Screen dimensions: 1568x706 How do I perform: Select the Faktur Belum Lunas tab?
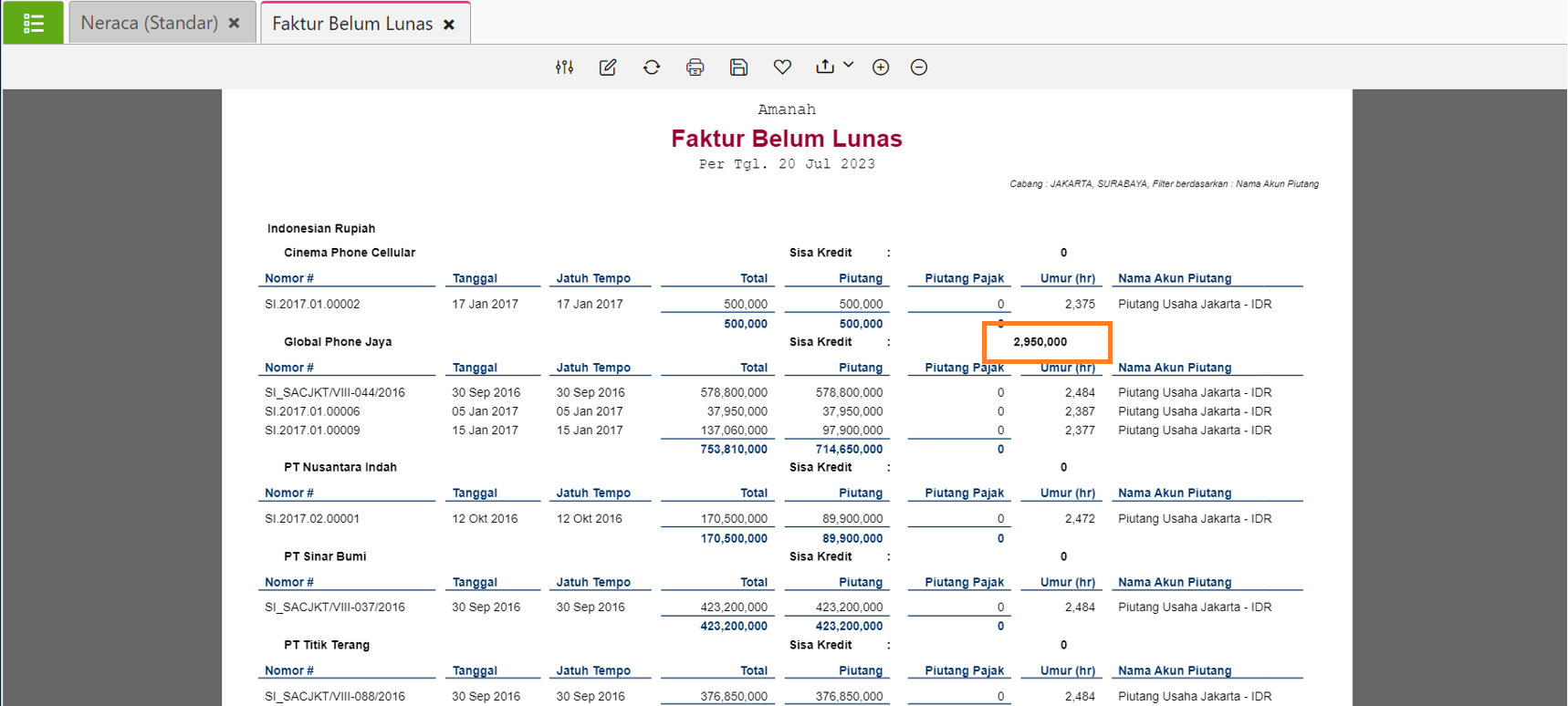click(x=352, y=24)
